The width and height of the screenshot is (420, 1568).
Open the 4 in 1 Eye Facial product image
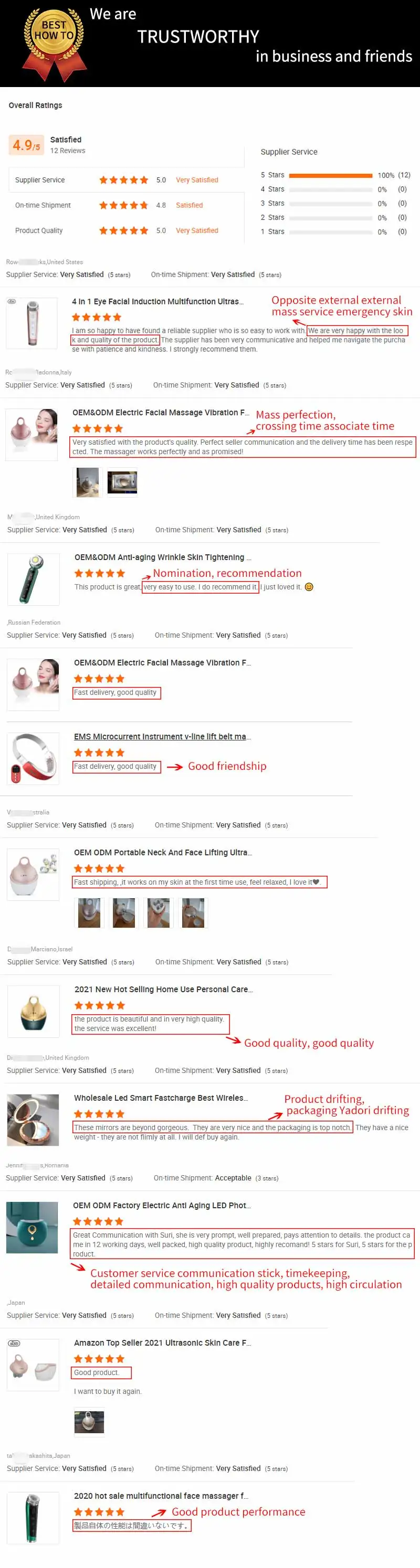coord(31,323)
